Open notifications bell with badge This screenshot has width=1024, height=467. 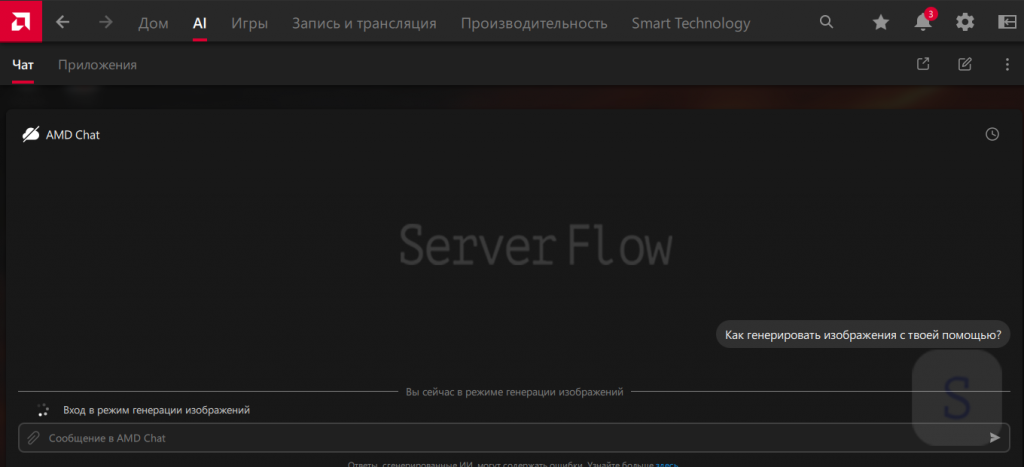click(x=923, y=22)
